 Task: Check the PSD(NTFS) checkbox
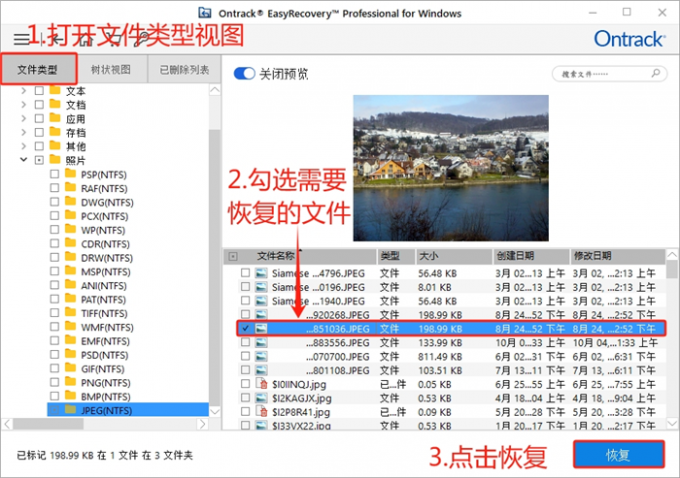pos(54,354)
